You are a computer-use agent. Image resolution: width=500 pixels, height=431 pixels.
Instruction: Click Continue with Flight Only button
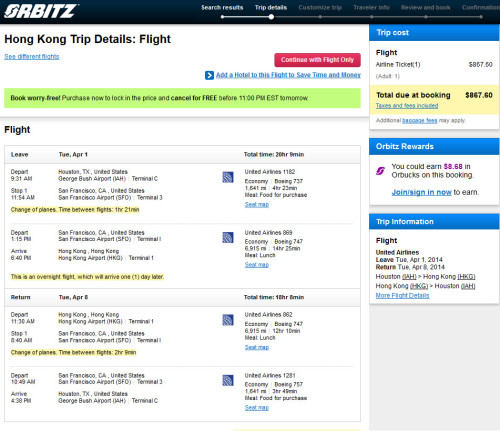coord(317,60)
